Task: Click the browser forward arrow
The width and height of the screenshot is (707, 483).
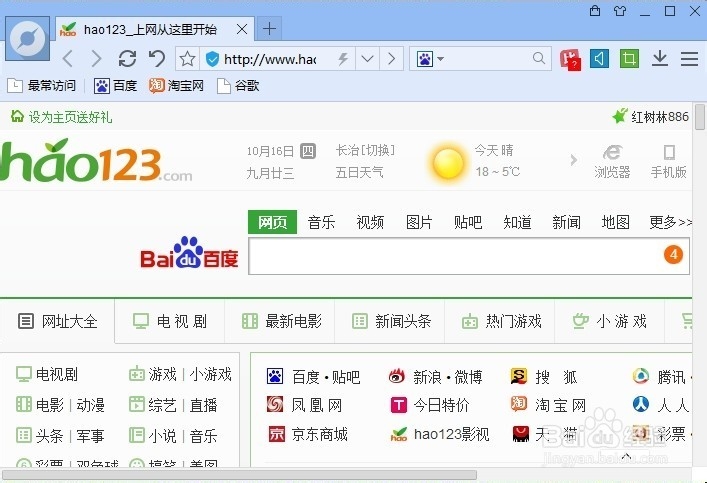Action: click(x=96, y=59)
